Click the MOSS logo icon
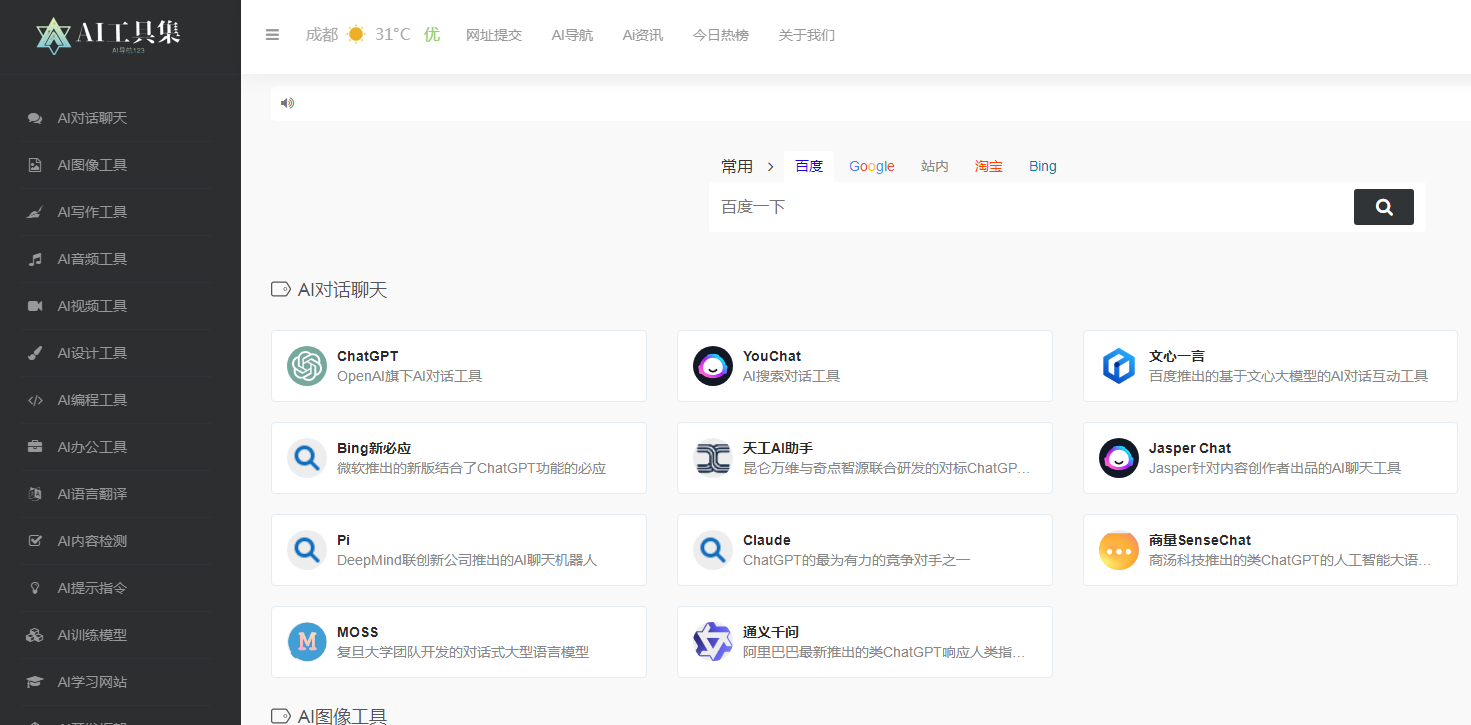 [307, 642]
